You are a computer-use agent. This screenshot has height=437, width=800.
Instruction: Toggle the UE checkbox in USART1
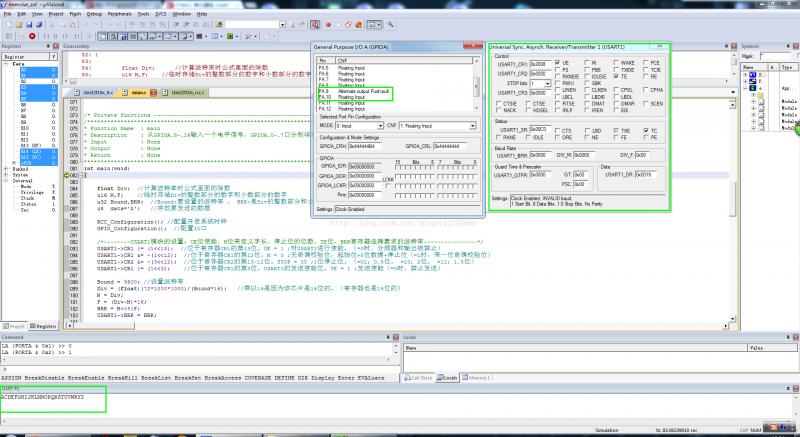click(555, 62)
